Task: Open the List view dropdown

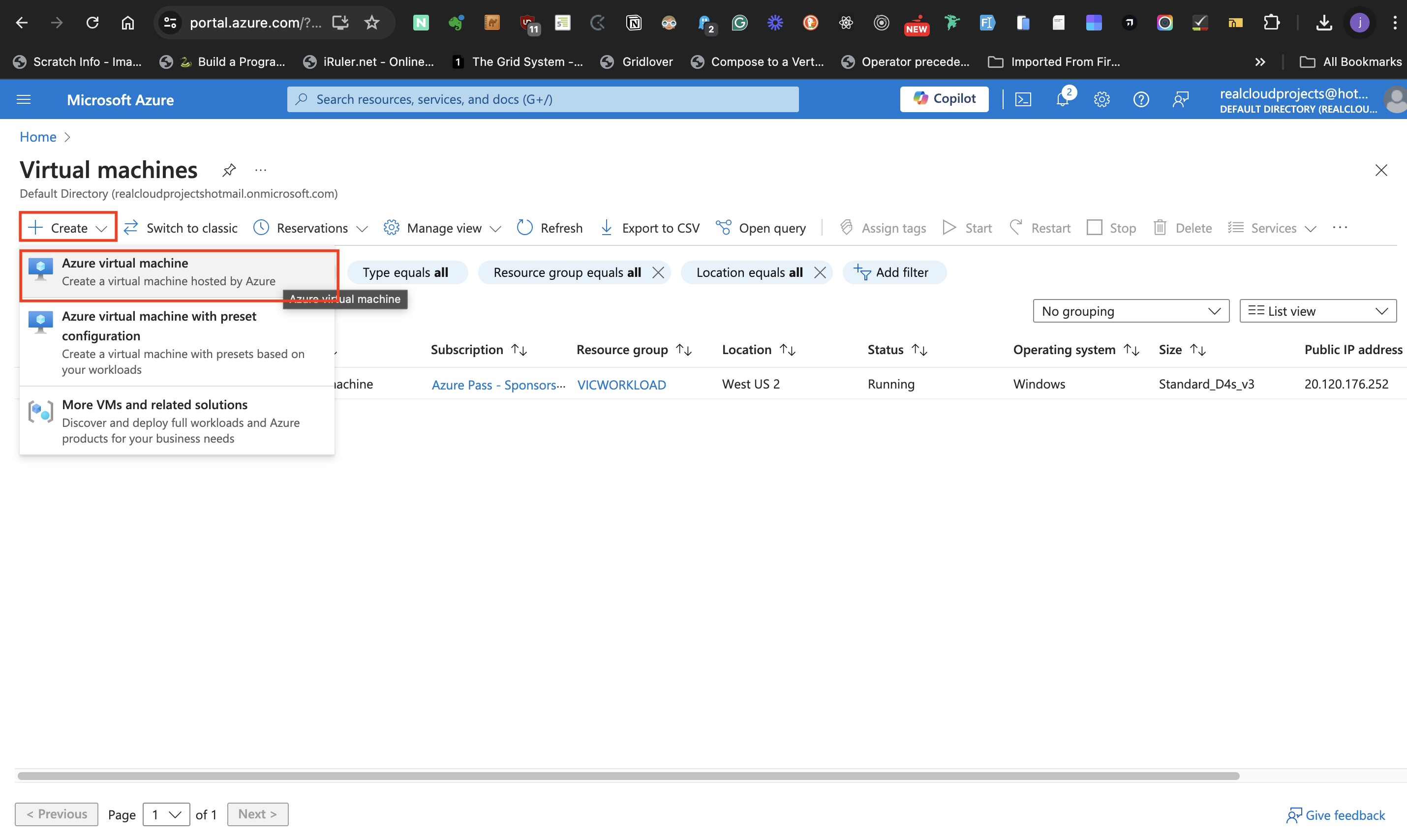Action: click(1317, 311)
